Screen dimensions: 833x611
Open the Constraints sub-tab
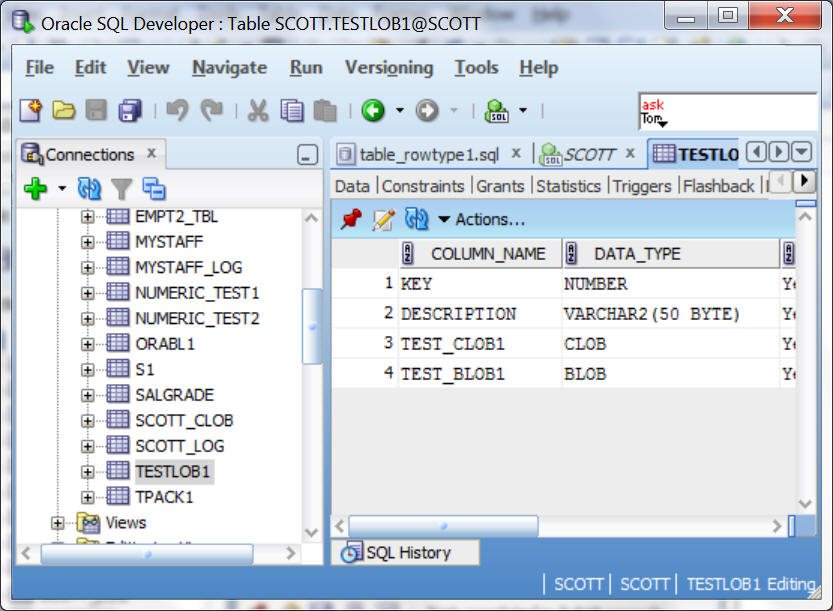pyautogui.click(x=423, y=186)
